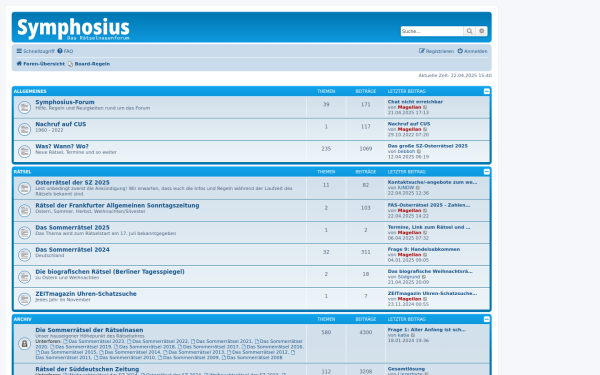The width and height of the screenshot is (600, 375).
Task: Click the search magnifier button
Action: 469,31
